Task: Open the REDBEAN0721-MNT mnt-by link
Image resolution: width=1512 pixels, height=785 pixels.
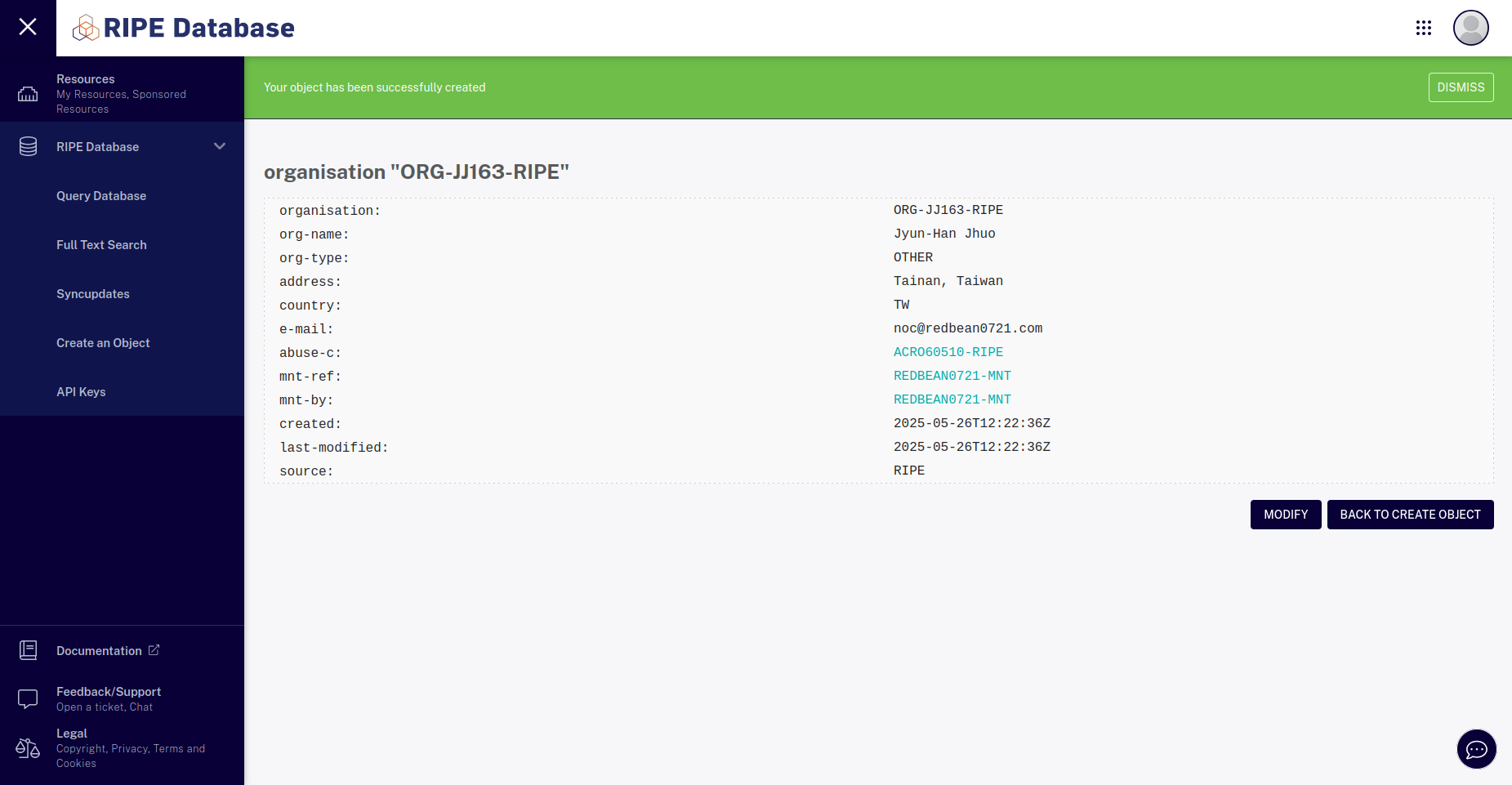Action: pos(952,399)
